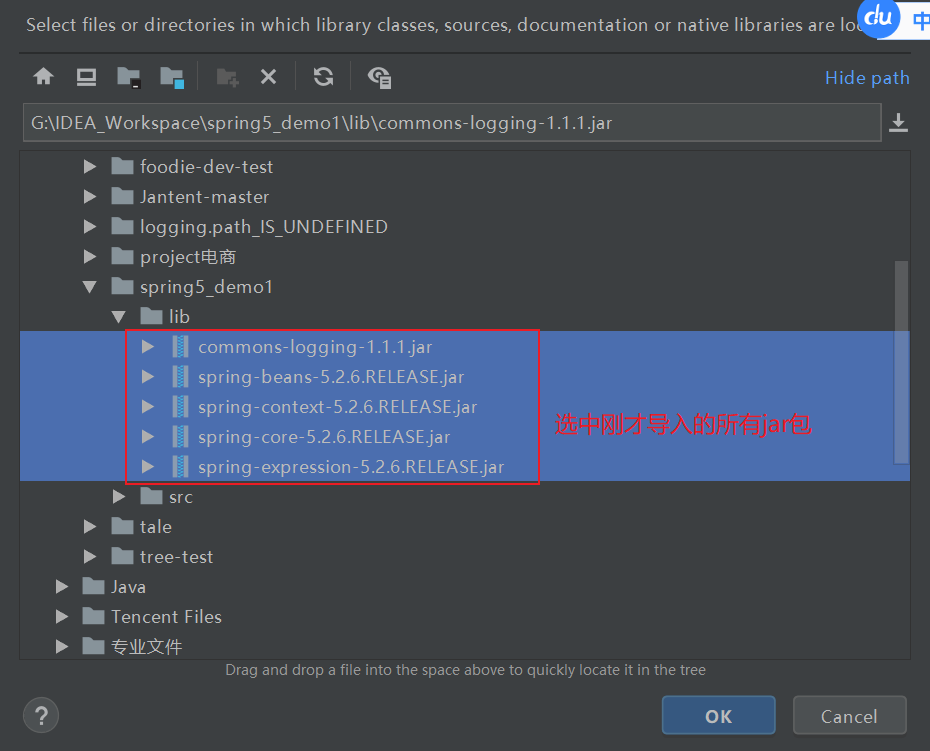
Task: Expand the tale folder
Action: 90,526
